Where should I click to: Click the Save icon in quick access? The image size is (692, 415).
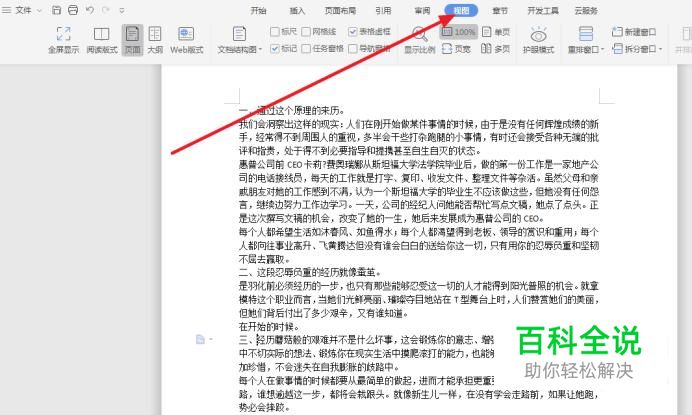[x=56, y=10]
